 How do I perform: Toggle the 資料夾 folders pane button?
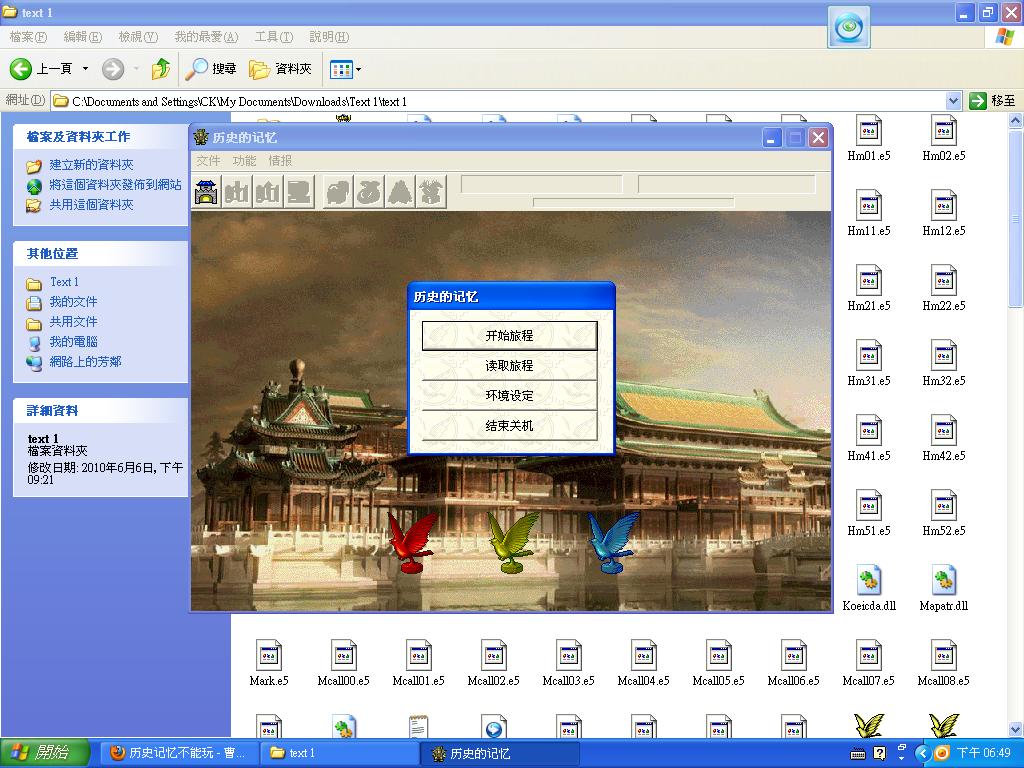[x=281, y=69]
